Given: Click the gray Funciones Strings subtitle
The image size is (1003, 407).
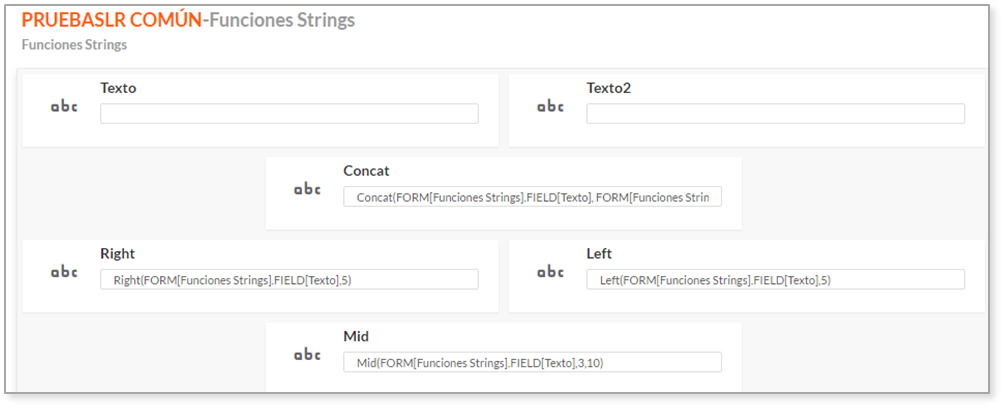Looking at the screenshot, I should tap(74, 45).
